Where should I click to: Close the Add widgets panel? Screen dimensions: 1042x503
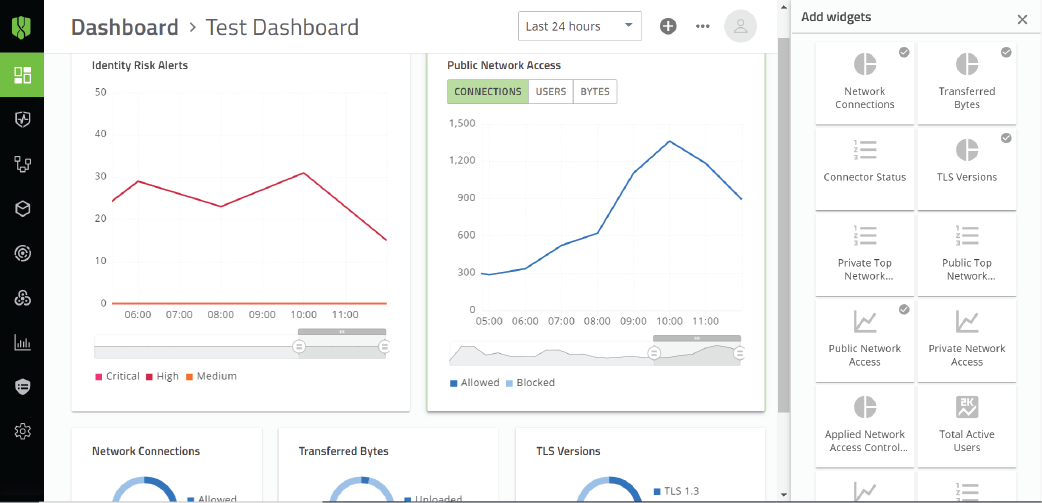[x=1022, y=19]
